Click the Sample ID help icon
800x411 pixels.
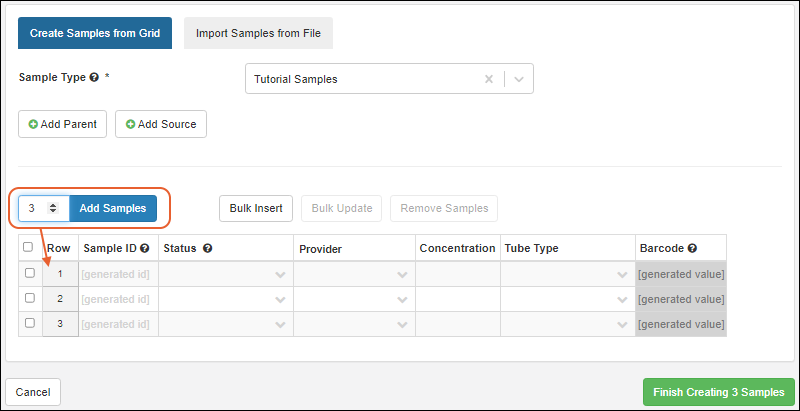point(145,248)
